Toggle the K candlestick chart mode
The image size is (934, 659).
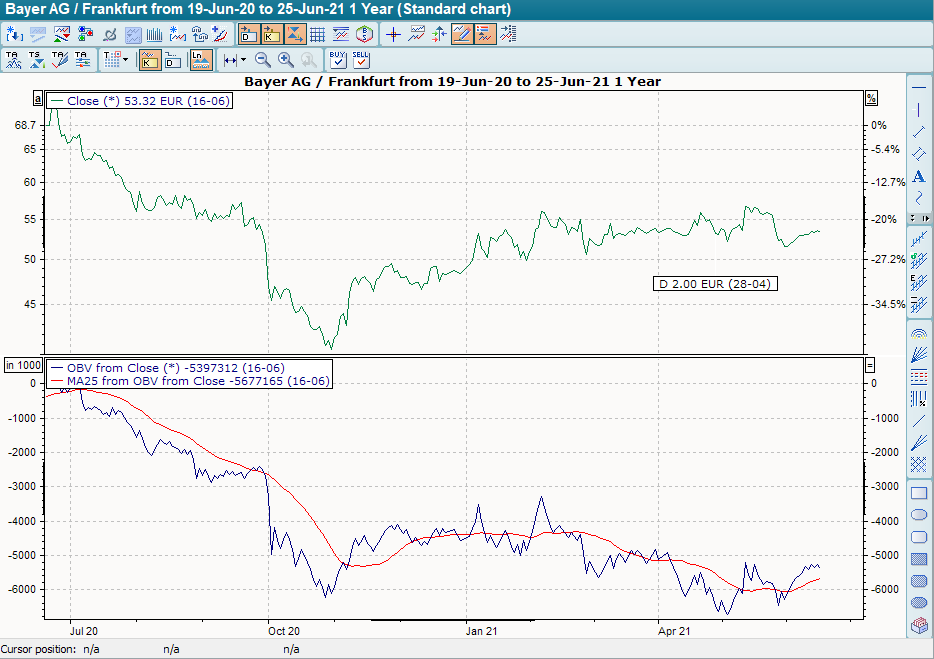[x=148, y=60]
